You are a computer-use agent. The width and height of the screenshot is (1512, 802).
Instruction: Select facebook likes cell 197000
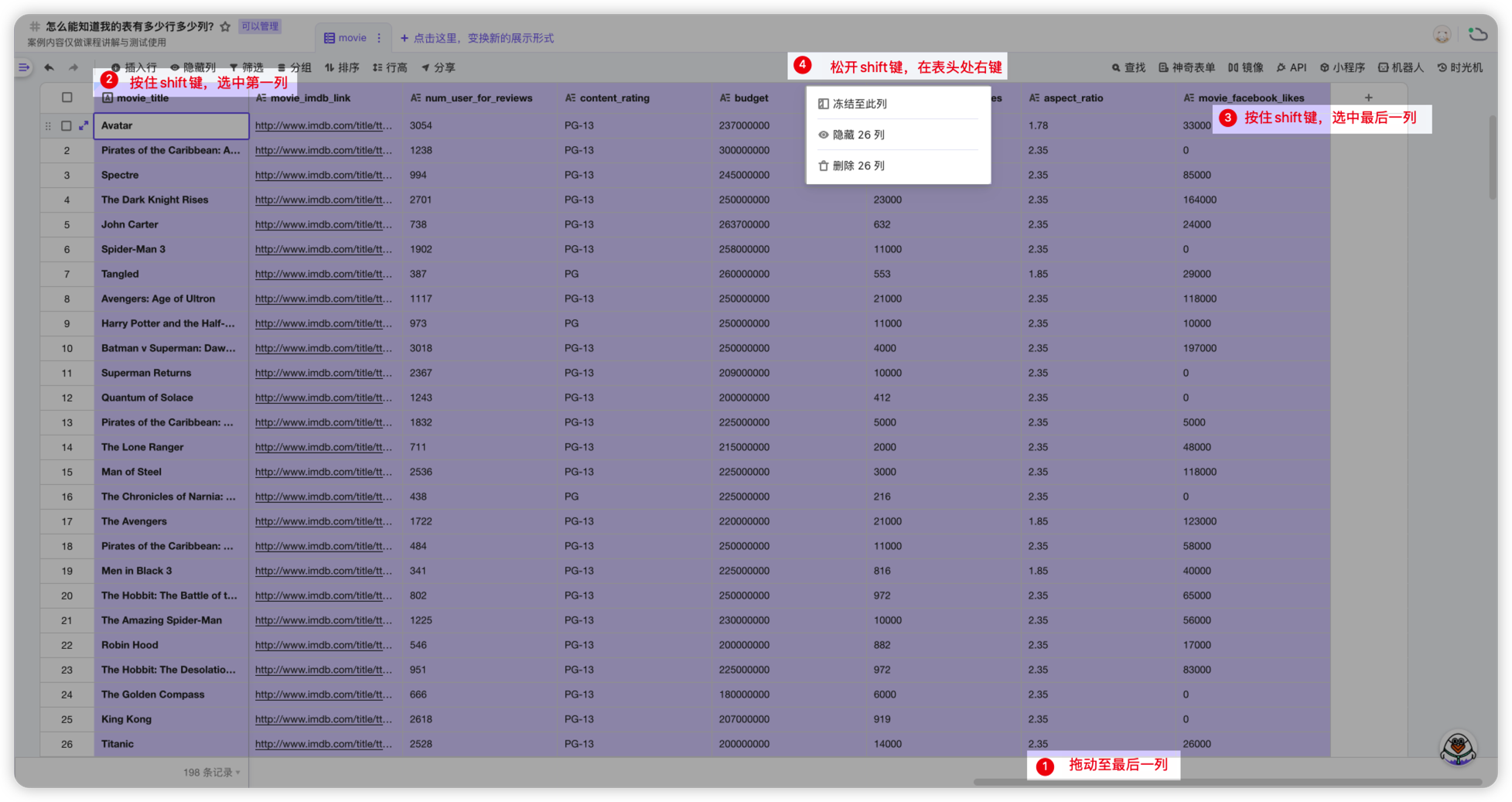1254,348
